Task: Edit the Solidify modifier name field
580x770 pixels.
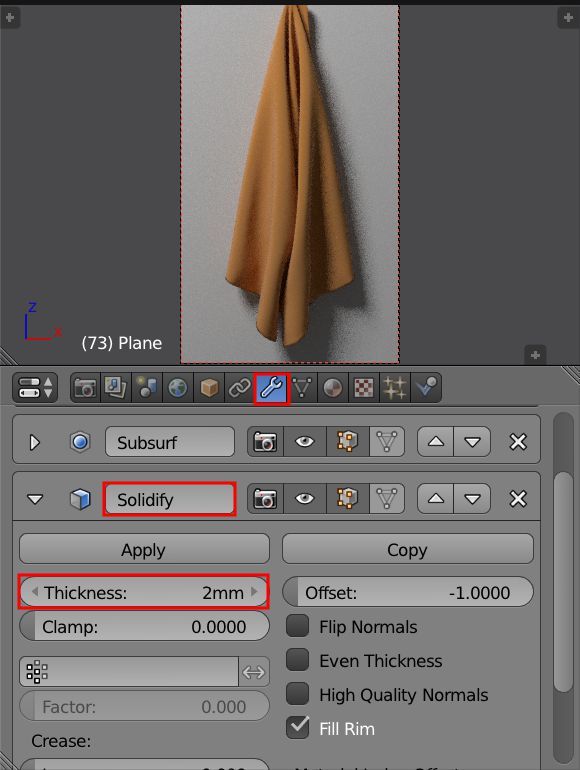Action: click(169, 499)
